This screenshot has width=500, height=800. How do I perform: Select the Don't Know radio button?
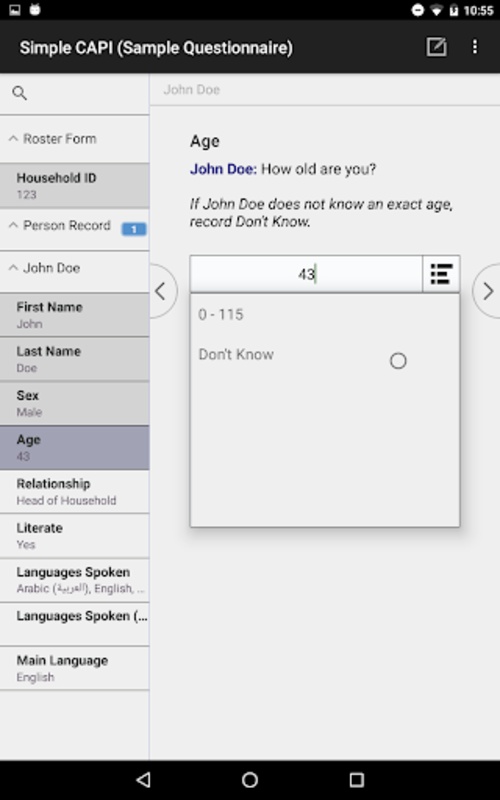click(398, 361)
